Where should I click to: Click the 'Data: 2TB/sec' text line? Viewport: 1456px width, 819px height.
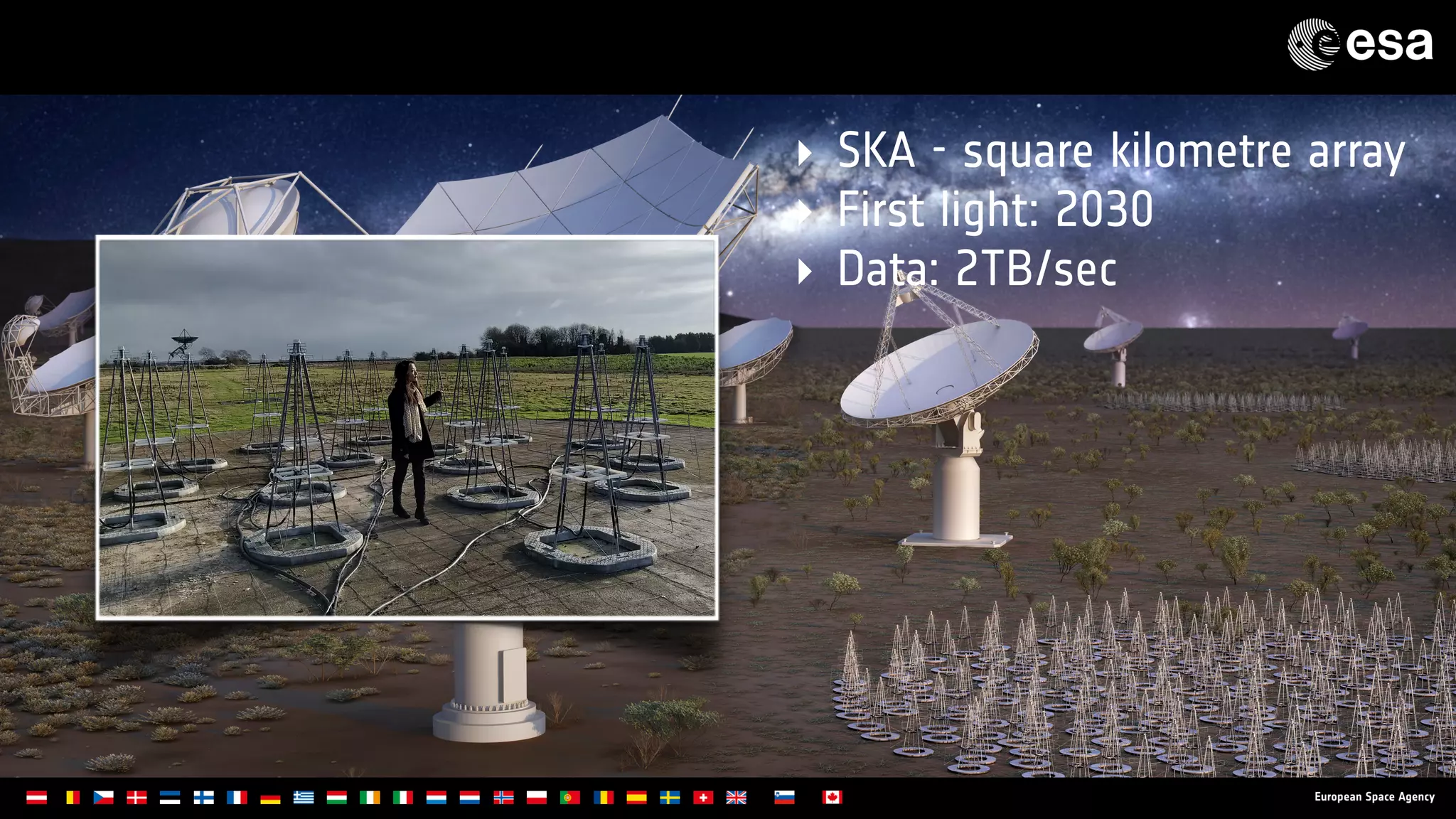coord(977,269)
